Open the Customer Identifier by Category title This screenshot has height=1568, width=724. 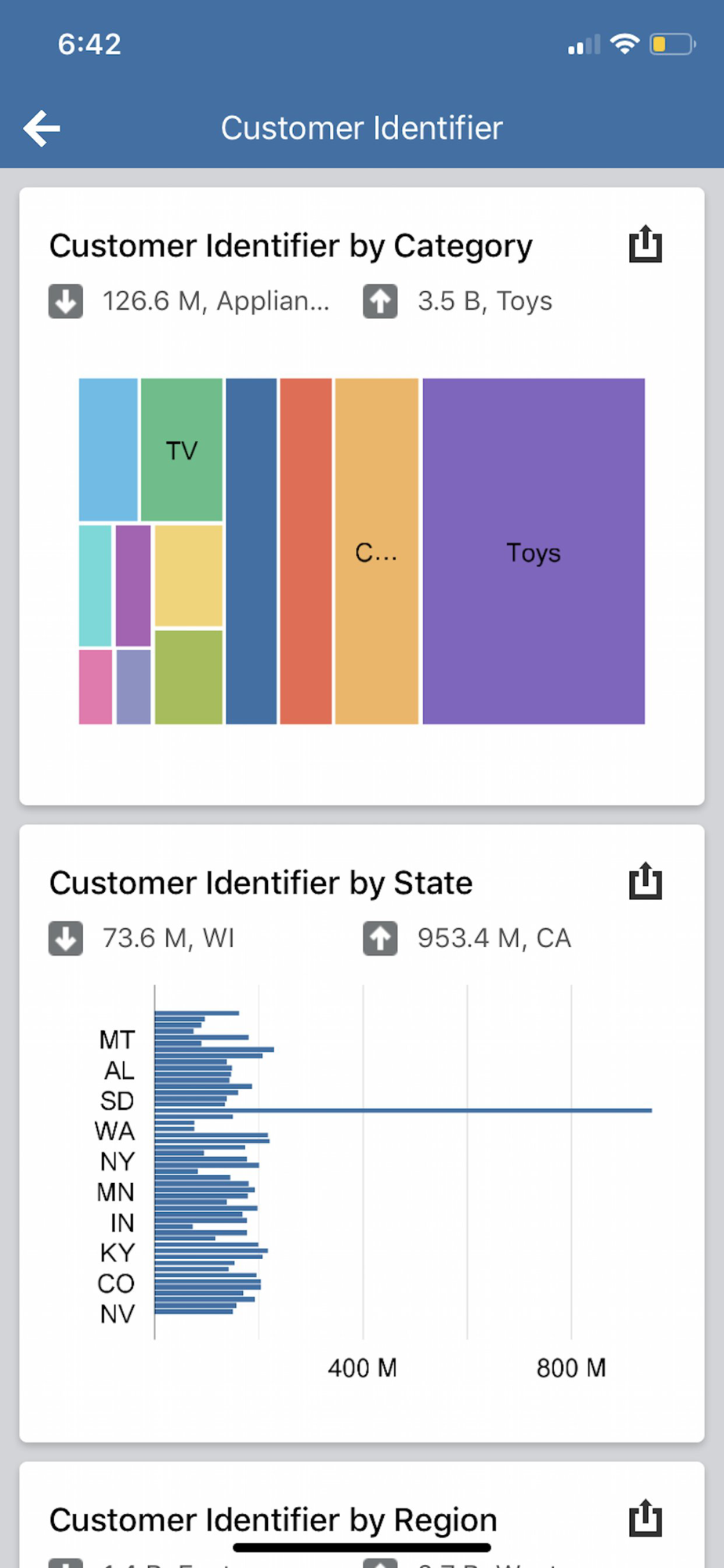point(291,246)
